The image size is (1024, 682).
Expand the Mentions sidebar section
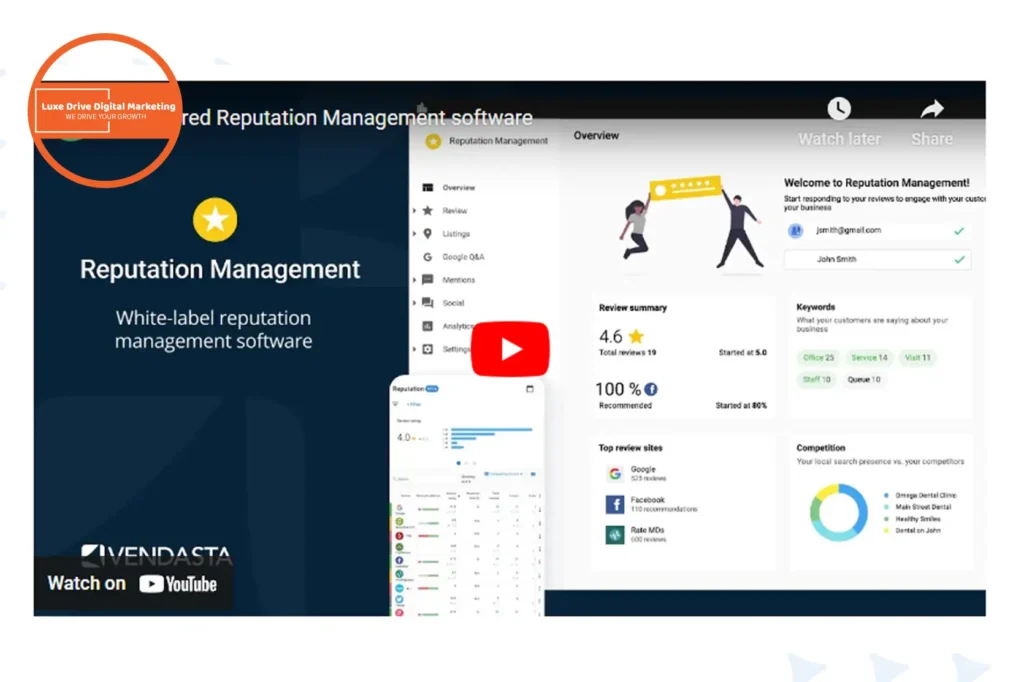(414, 280)
